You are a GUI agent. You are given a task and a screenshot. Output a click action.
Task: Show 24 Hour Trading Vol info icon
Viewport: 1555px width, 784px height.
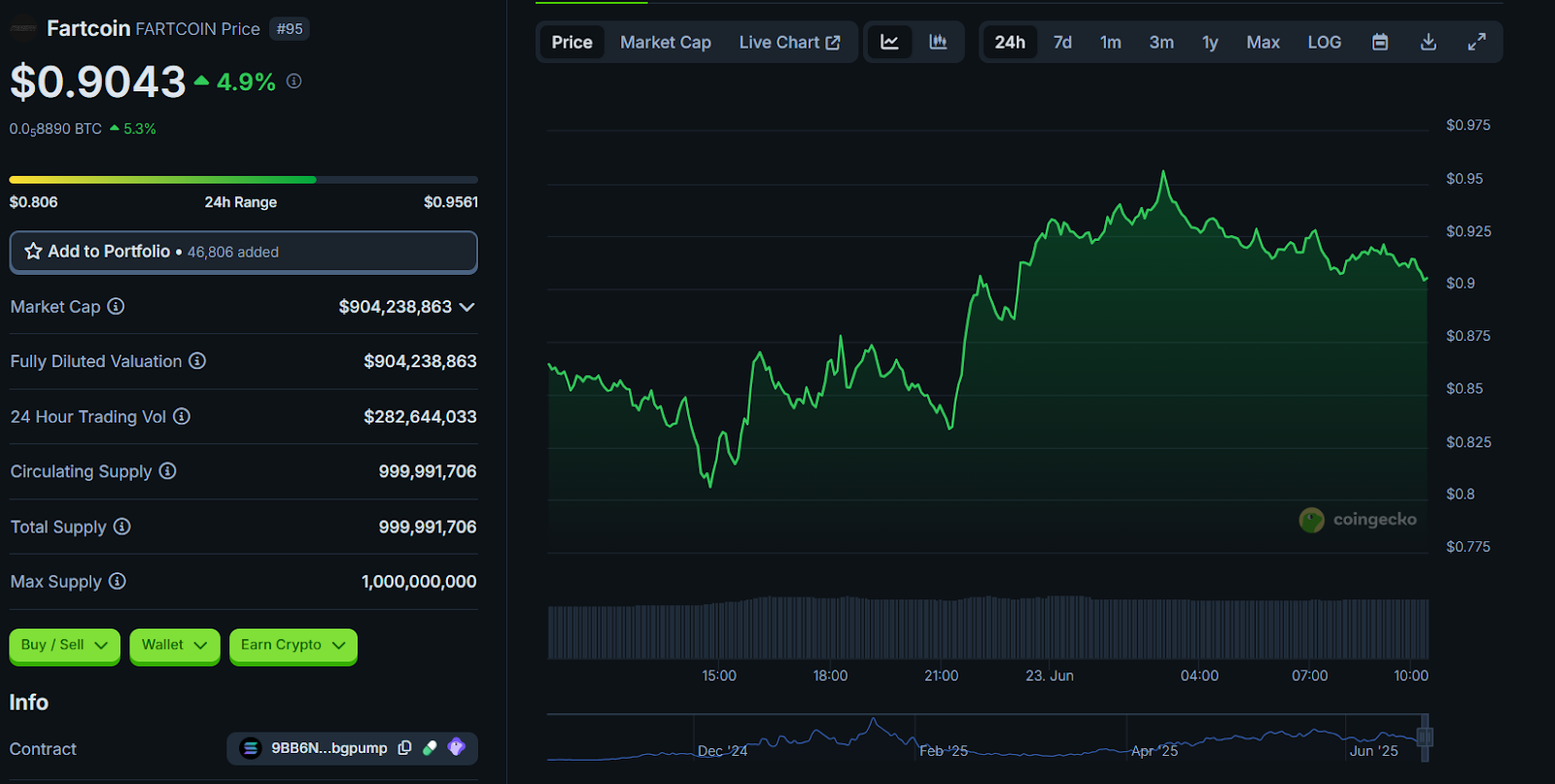pos(182,417)
